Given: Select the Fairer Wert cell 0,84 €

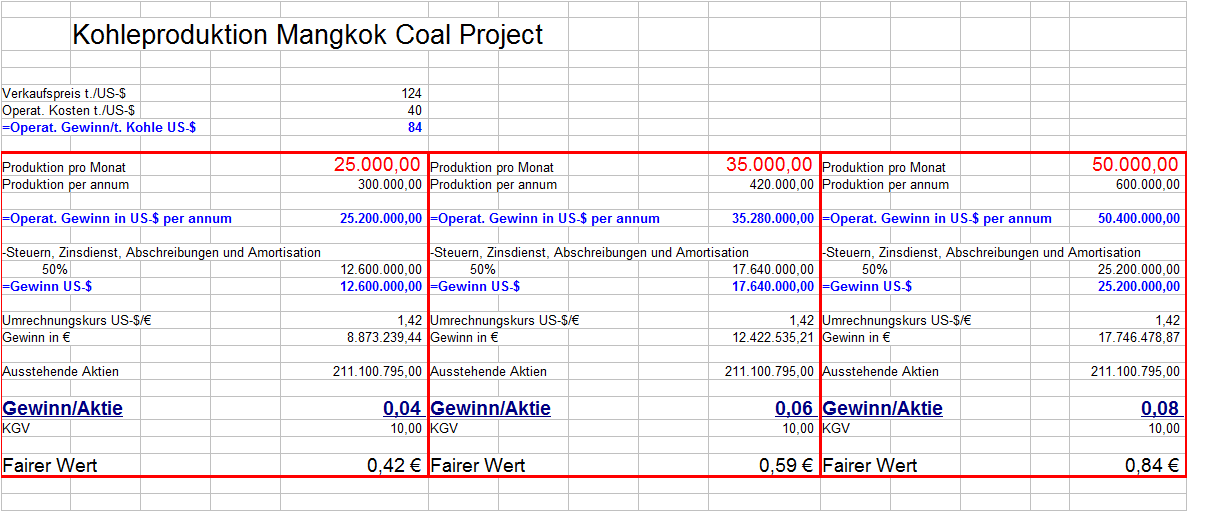Looking at the screenshot, I should point(1152,465).
